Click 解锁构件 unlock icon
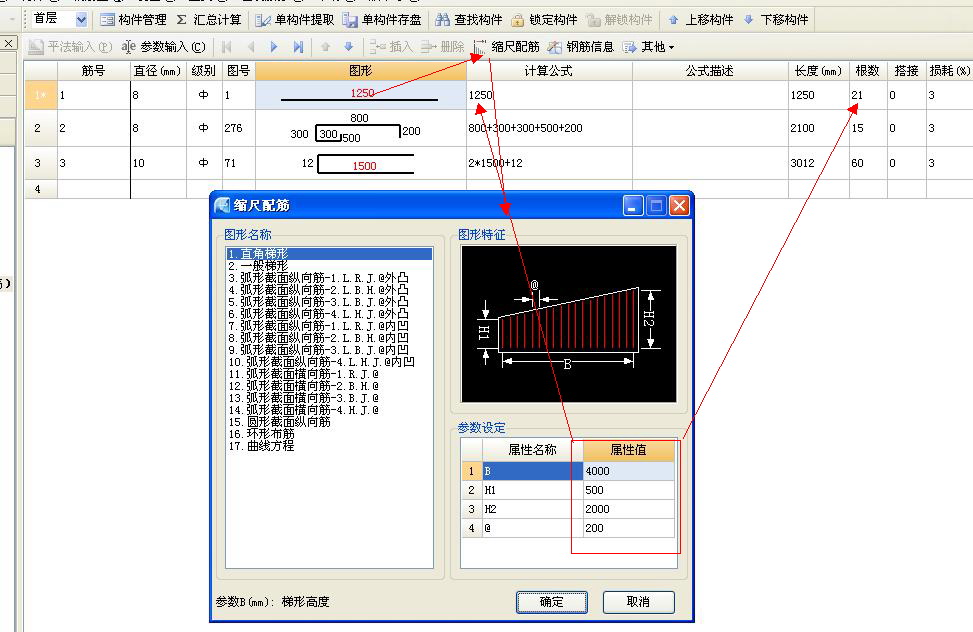The width and height of the screenshot is (973, 632). pyautogui.click(x=593, y=20)
